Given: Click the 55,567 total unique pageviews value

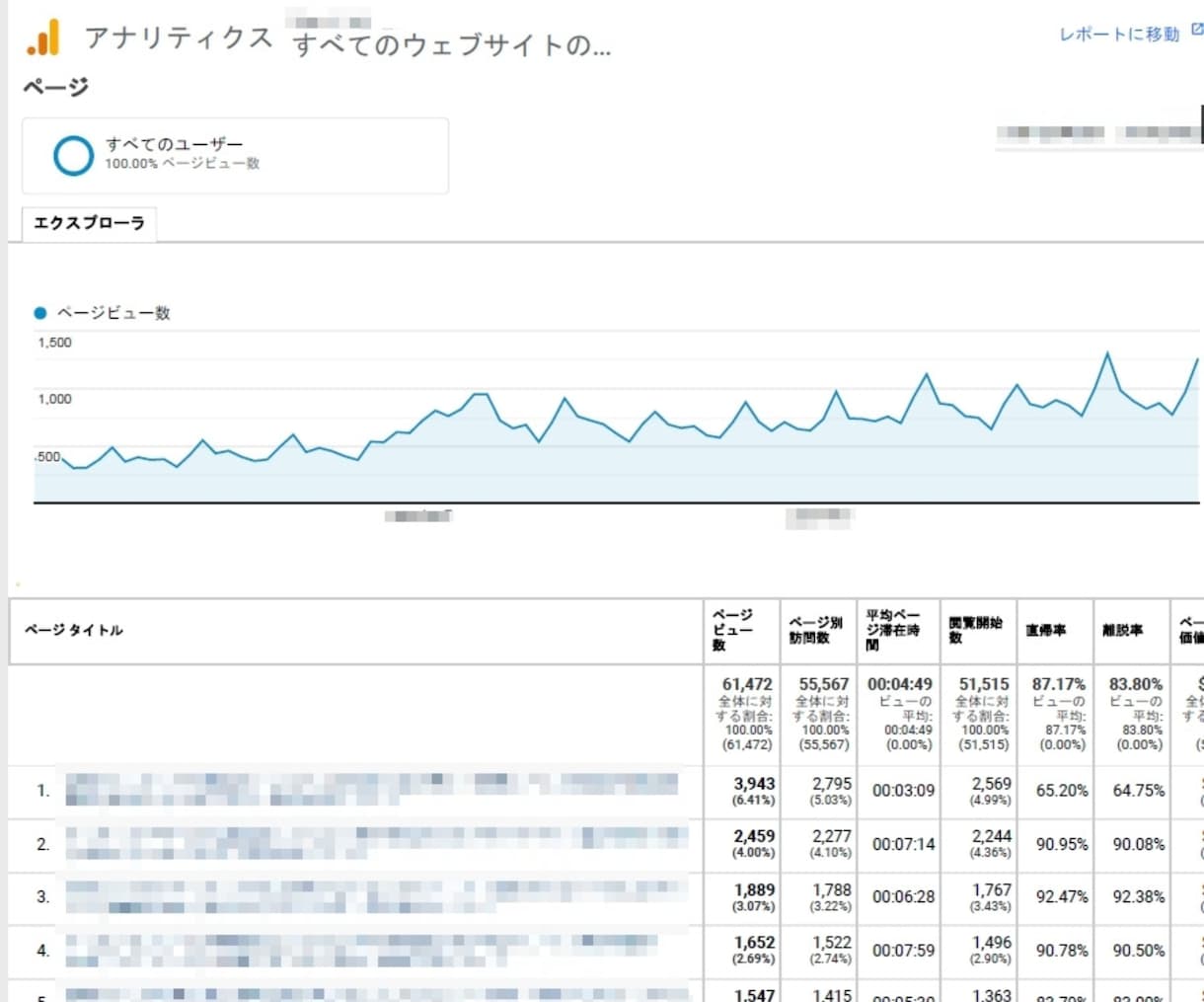Looking at the screenshot, I should coord(824,683).
